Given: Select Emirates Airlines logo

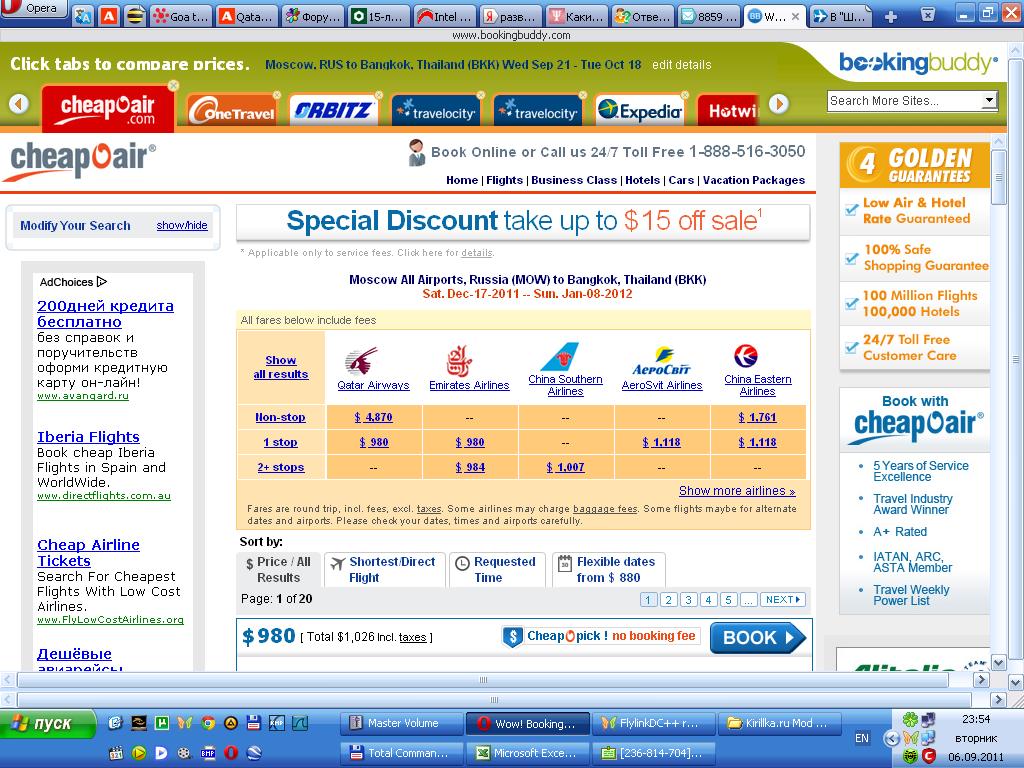Looking at the screenshot, I should point(459,360).
